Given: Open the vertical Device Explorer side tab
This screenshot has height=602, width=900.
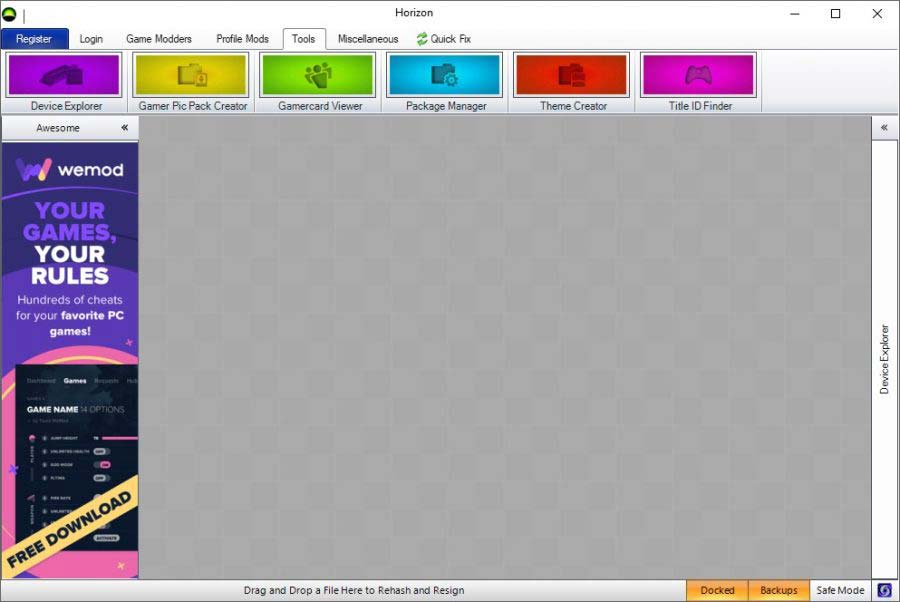Looking at the screenshot, I should coord(884,358).
